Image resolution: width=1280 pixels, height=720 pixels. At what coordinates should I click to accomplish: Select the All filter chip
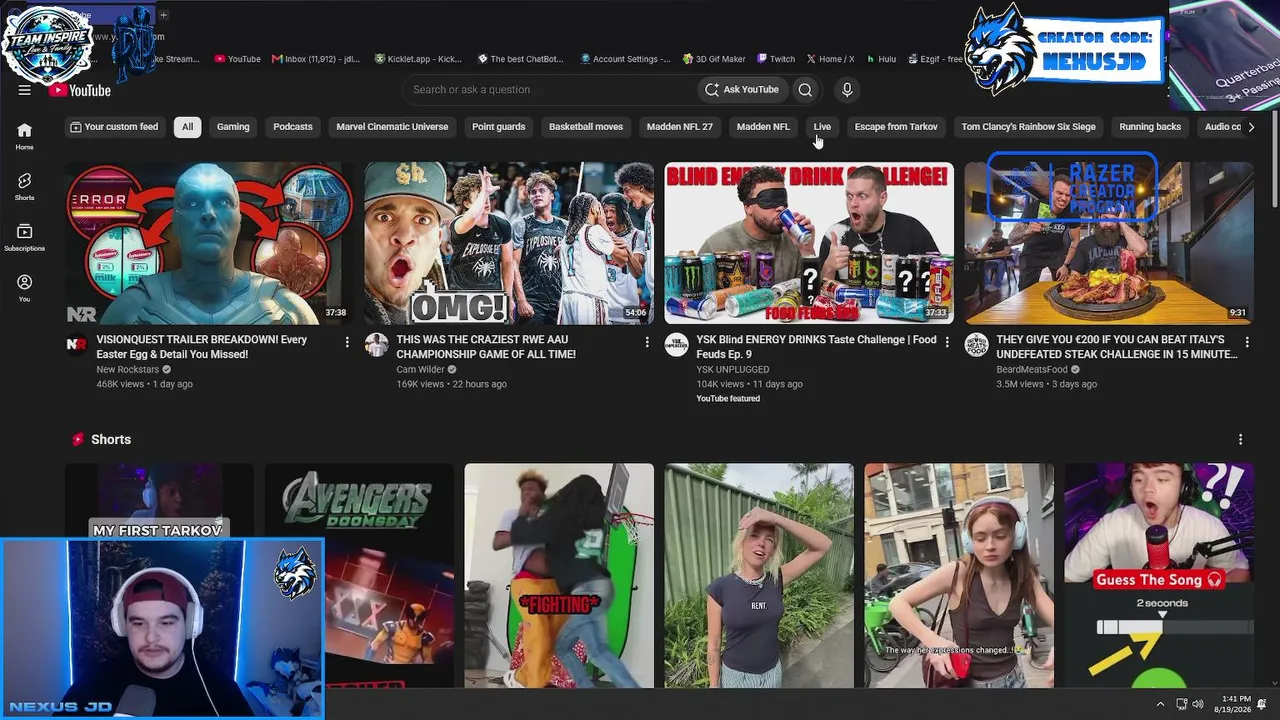187,127
